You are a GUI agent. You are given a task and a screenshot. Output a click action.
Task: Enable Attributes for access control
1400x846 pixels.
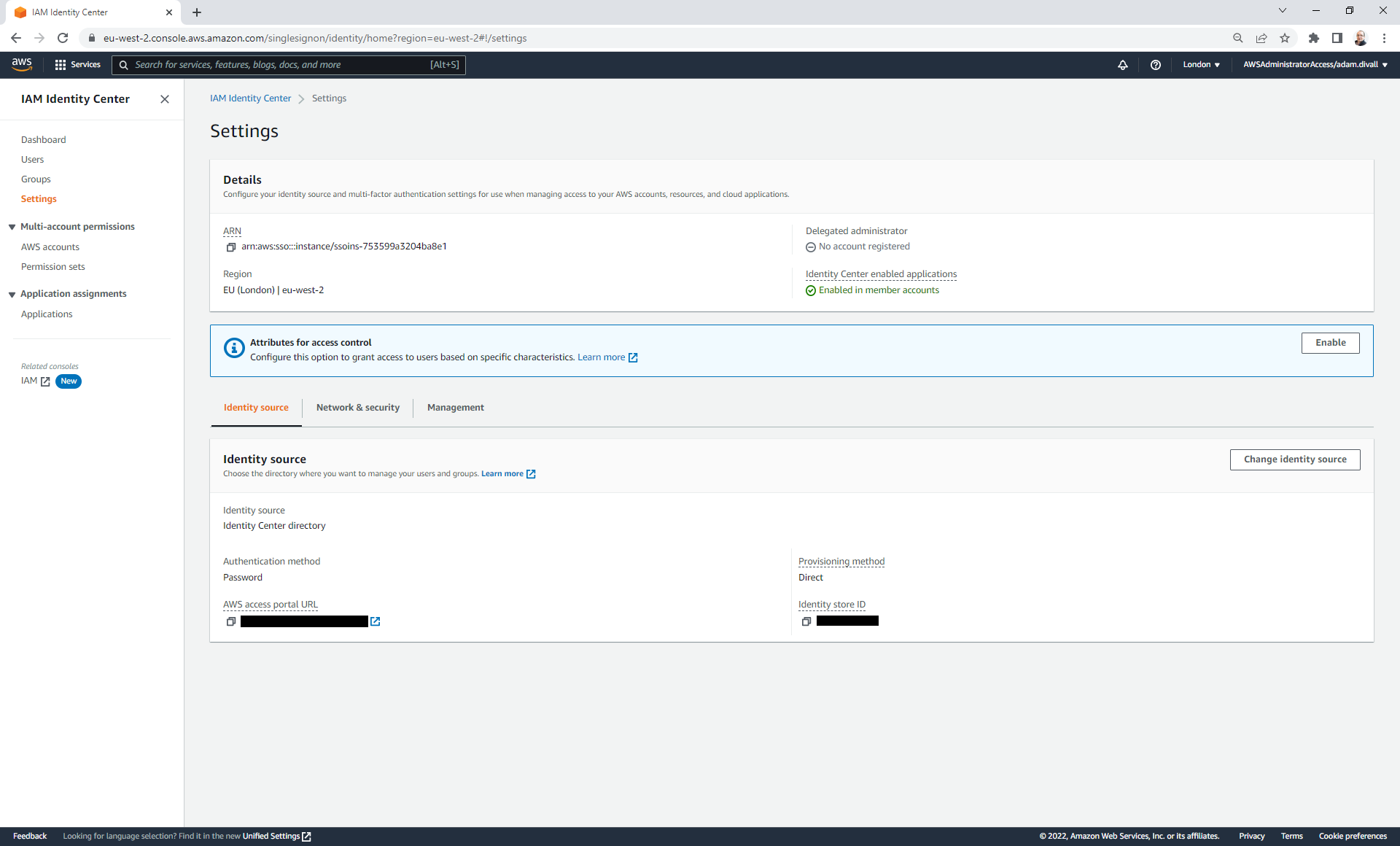coord(1330,342)
